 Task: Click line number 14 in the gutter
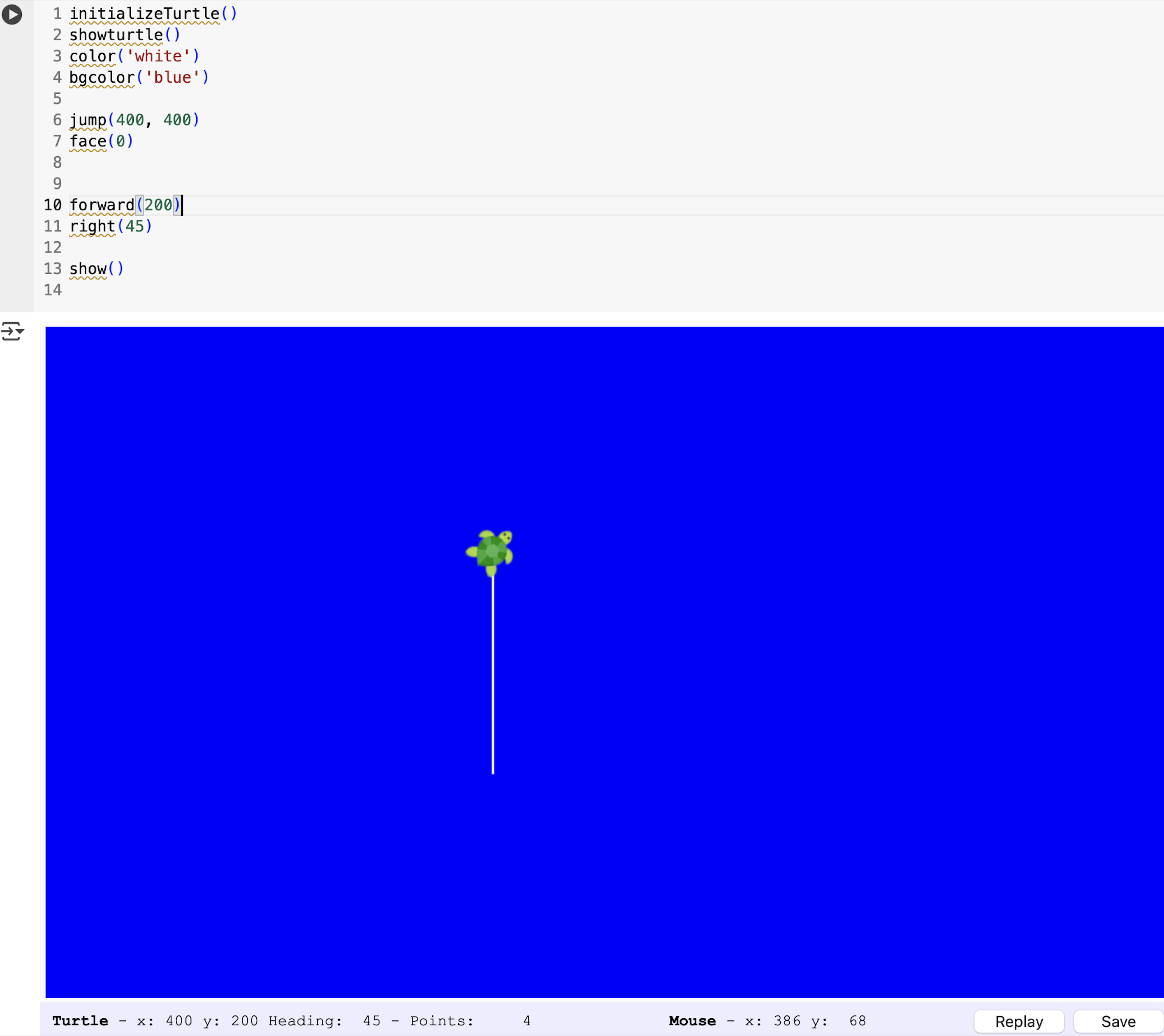[x=52, y=290]
